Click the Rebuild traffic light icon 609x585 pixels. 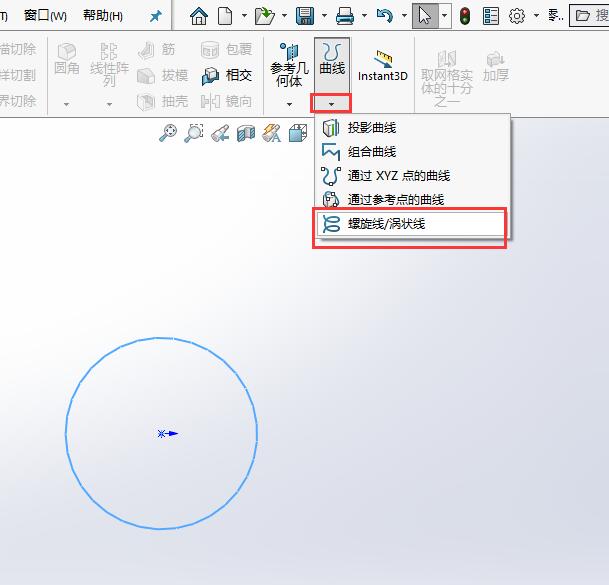465,16
